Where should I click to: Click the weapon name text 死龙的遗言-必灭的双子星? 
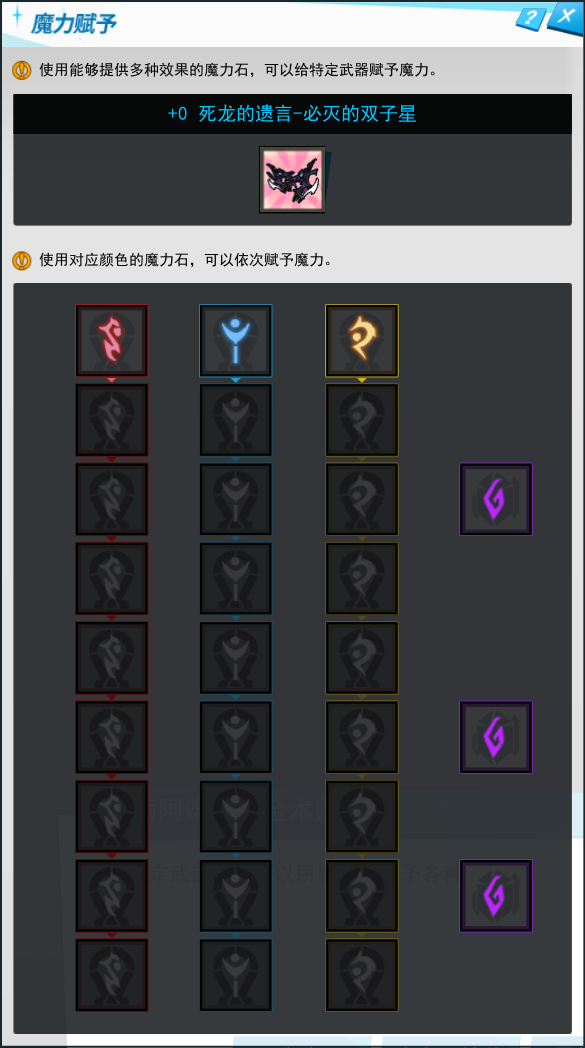(x=308, y=114)
